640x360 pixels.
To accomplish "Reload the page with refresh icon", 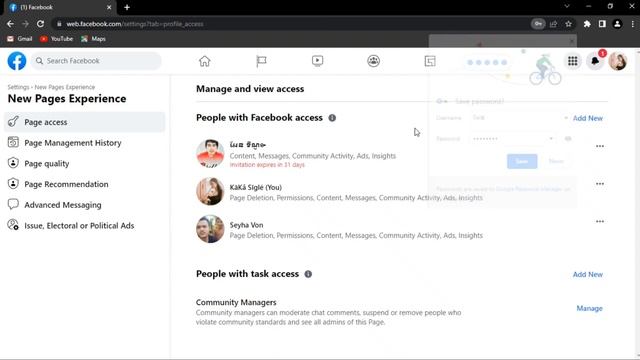I will pos(40,24).
